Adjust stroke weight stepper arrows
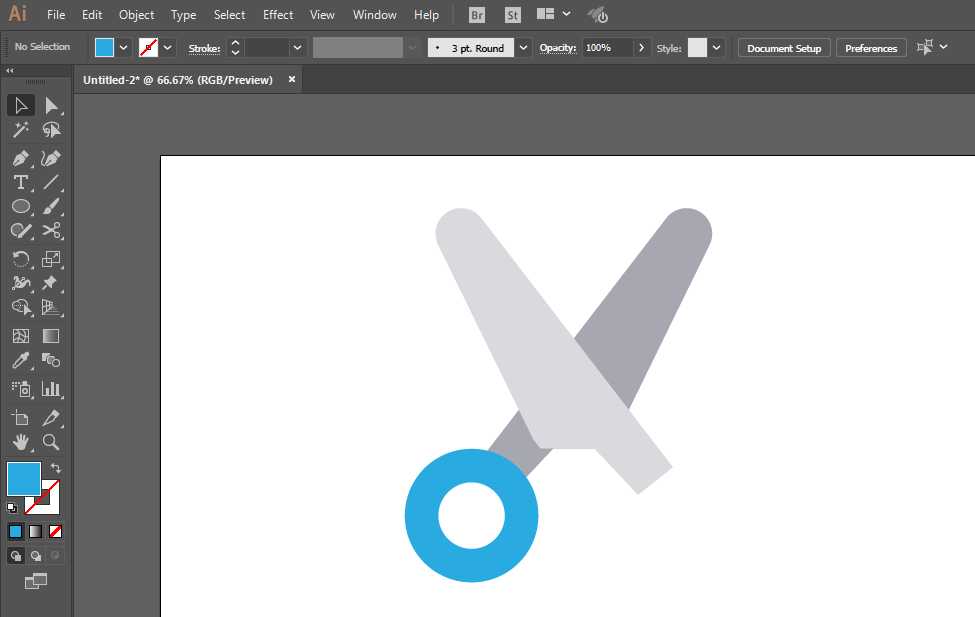This screenshot has width=975, height=617. pyautogui.click(x=235, y=47)
